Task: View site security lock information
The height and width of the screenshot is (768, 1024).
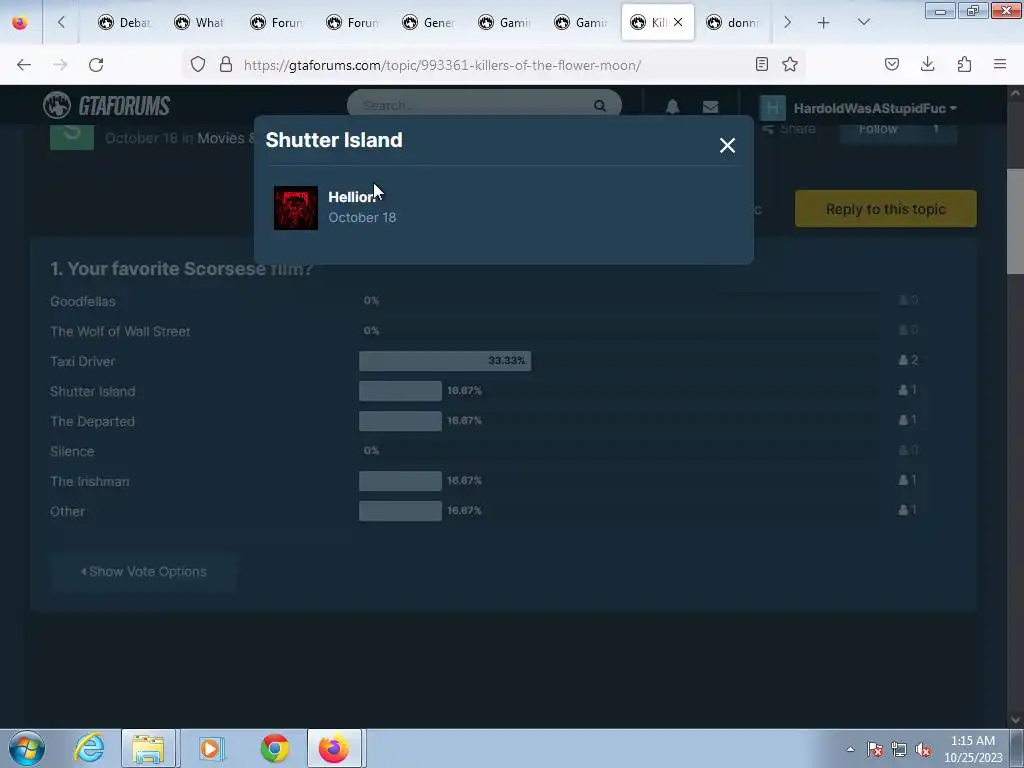Action: [226, 65]
